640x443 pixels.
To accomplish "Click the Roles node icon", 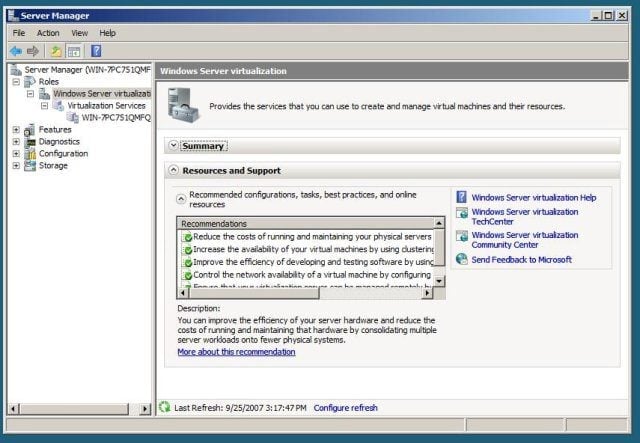I will click(30, 82).
